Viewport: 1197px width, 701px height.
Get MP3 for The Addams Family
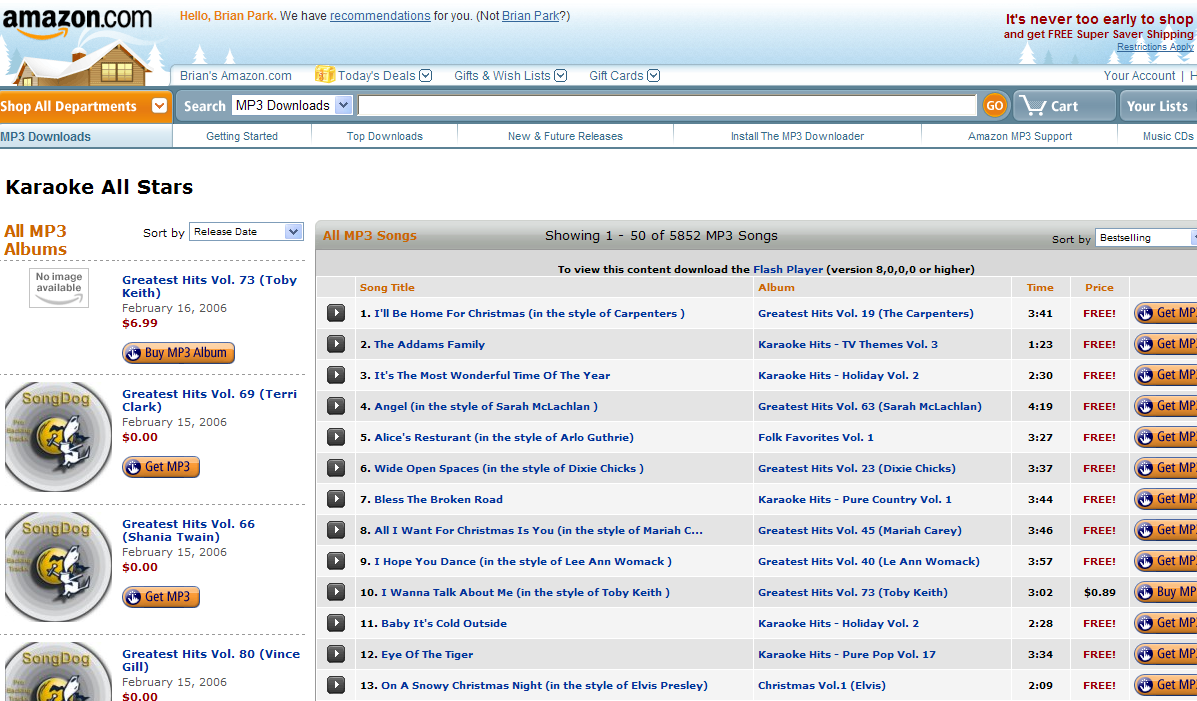click(1166, 344)
